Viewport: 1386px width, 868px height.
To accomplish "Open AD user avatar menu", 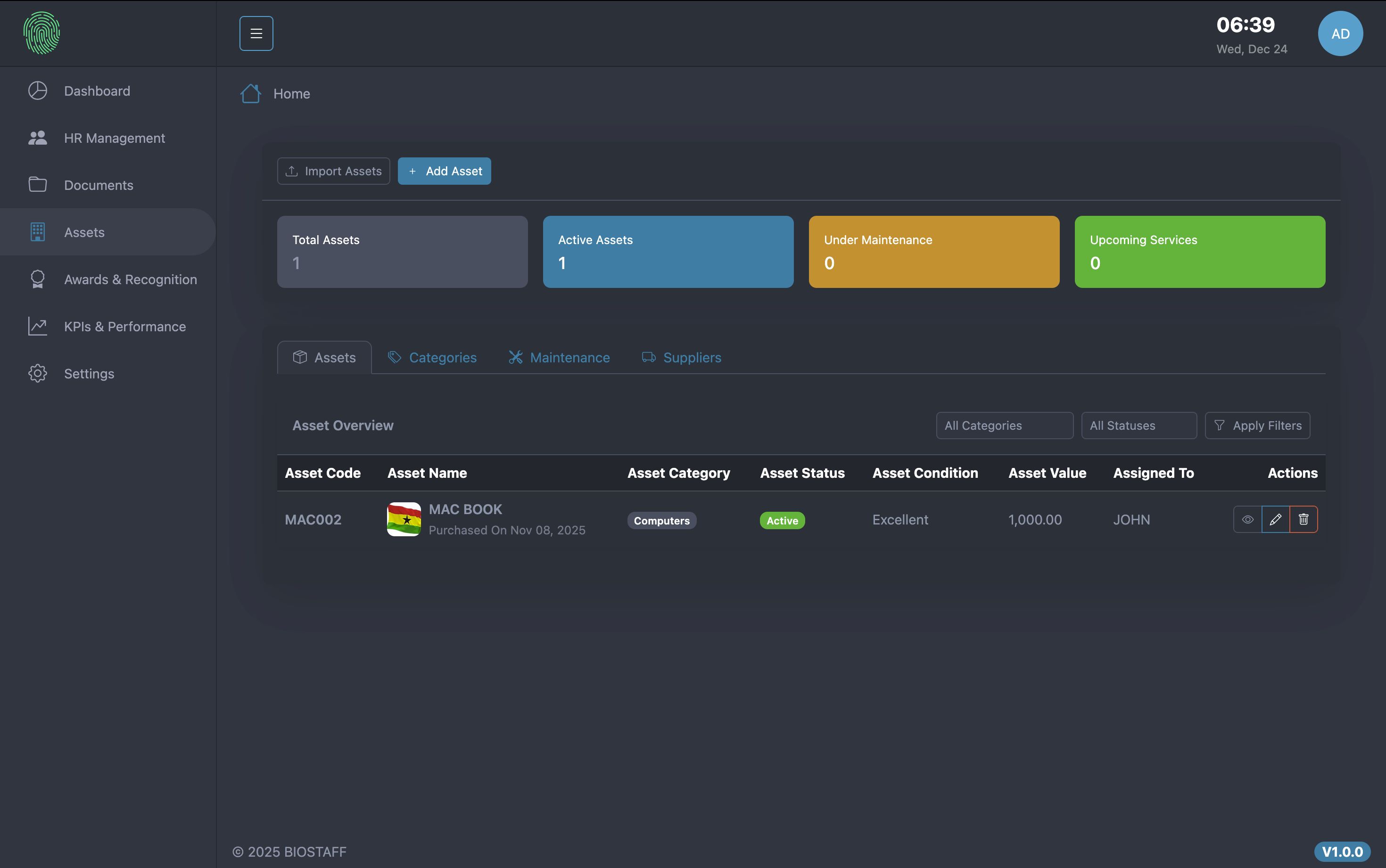I will pyautogui.click(x=1340, y=33).
